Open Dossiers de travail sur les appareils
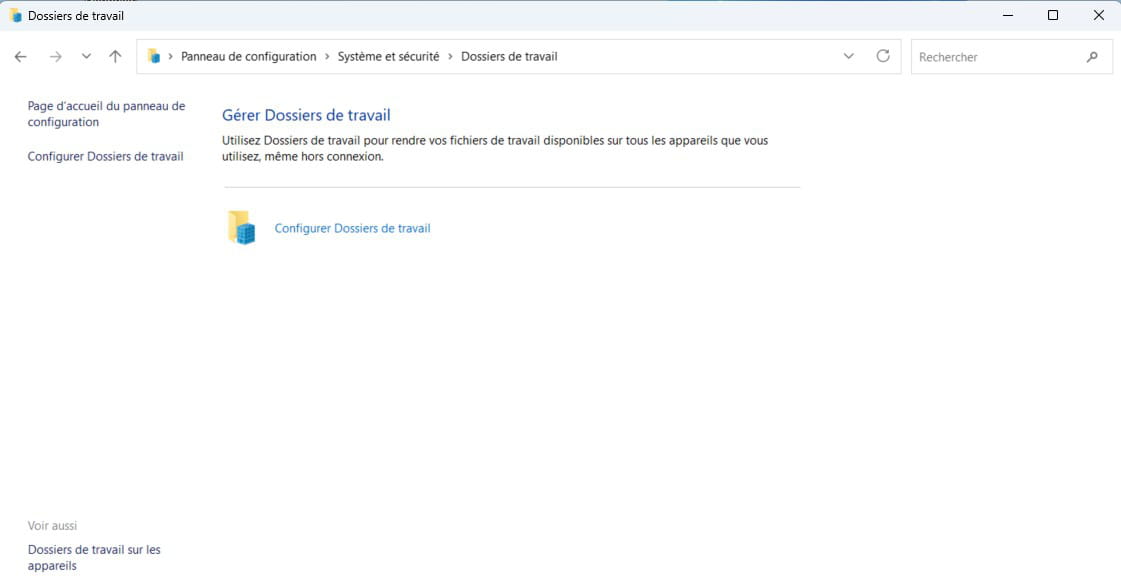 point(94,557)
